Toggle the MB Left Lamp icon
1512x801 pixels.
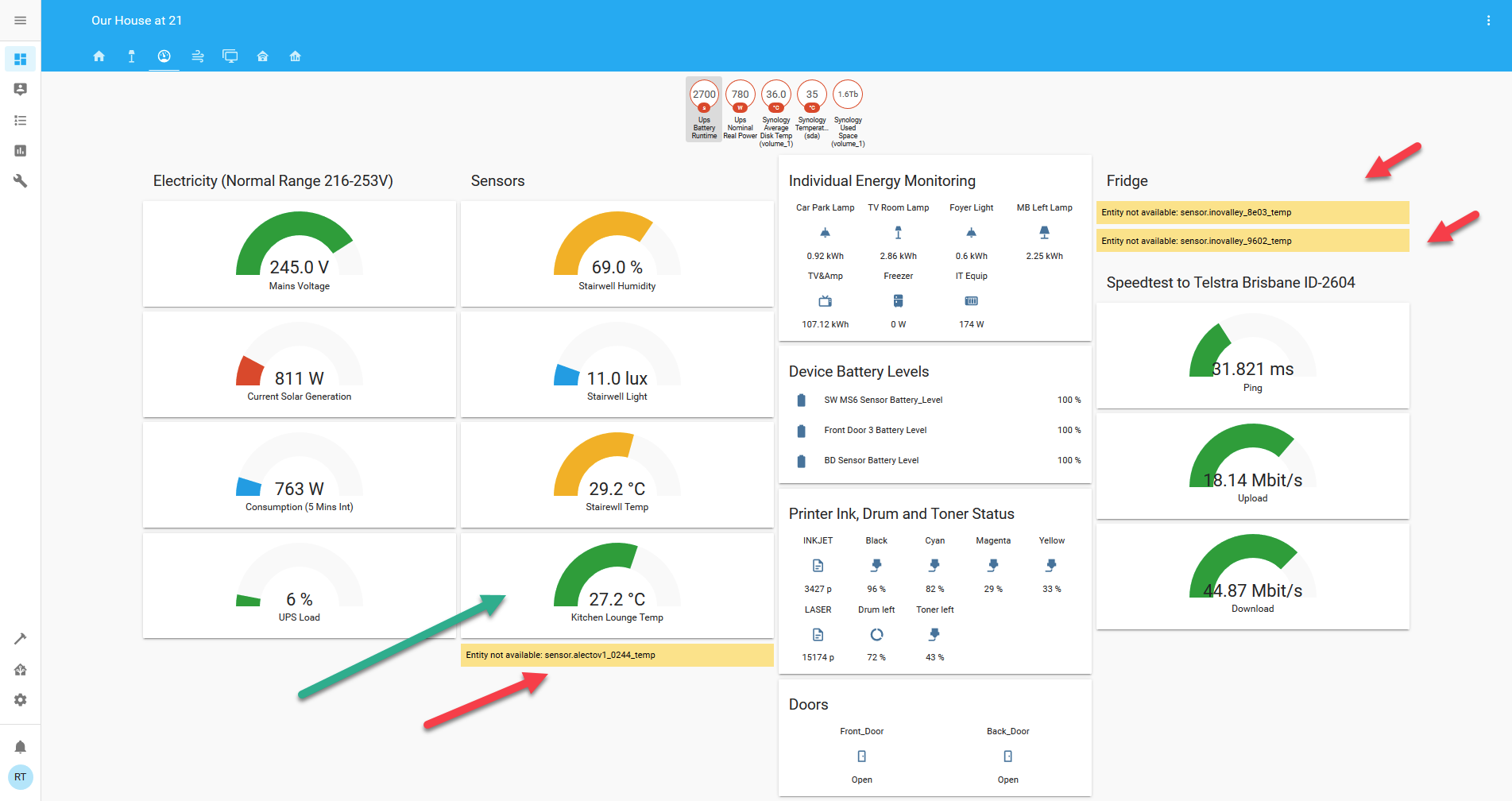[x=1045, y=233]
